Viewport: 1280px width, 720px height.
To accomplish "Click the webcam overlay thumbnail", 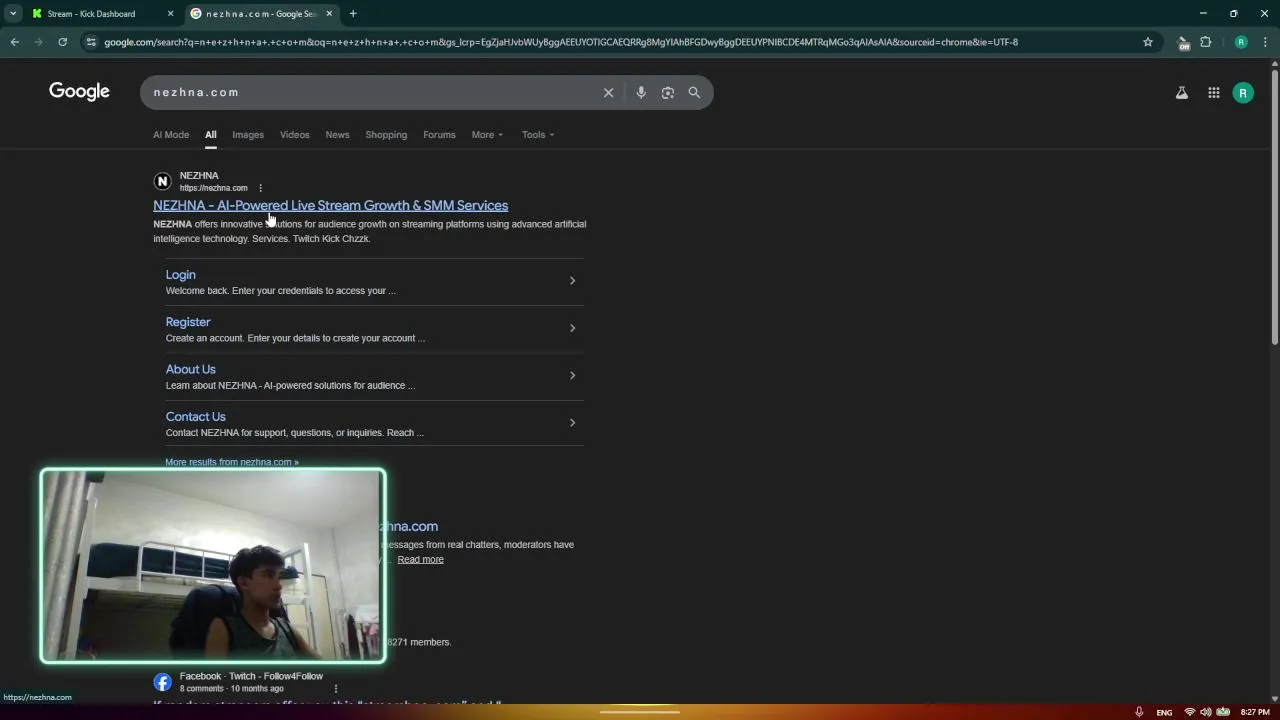I will [212, 566].
